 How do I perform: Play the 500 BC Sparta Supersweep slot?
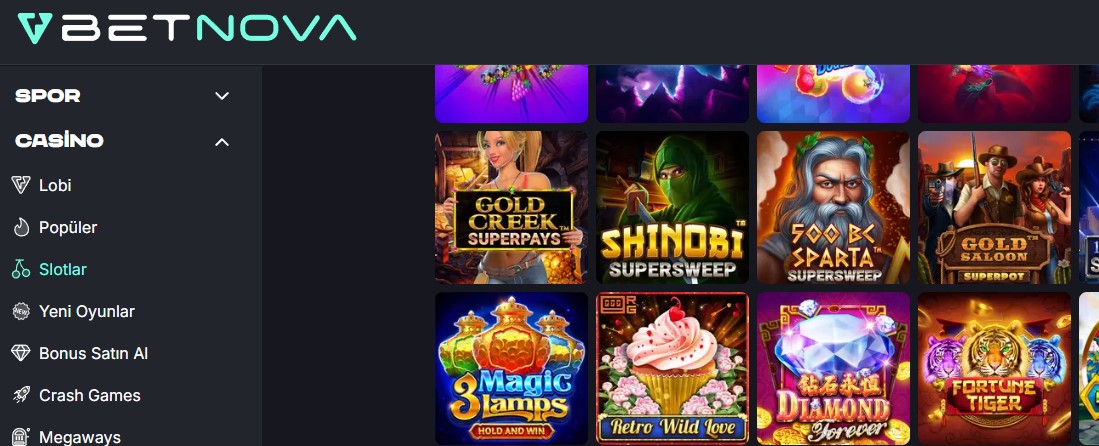point(833,208)
